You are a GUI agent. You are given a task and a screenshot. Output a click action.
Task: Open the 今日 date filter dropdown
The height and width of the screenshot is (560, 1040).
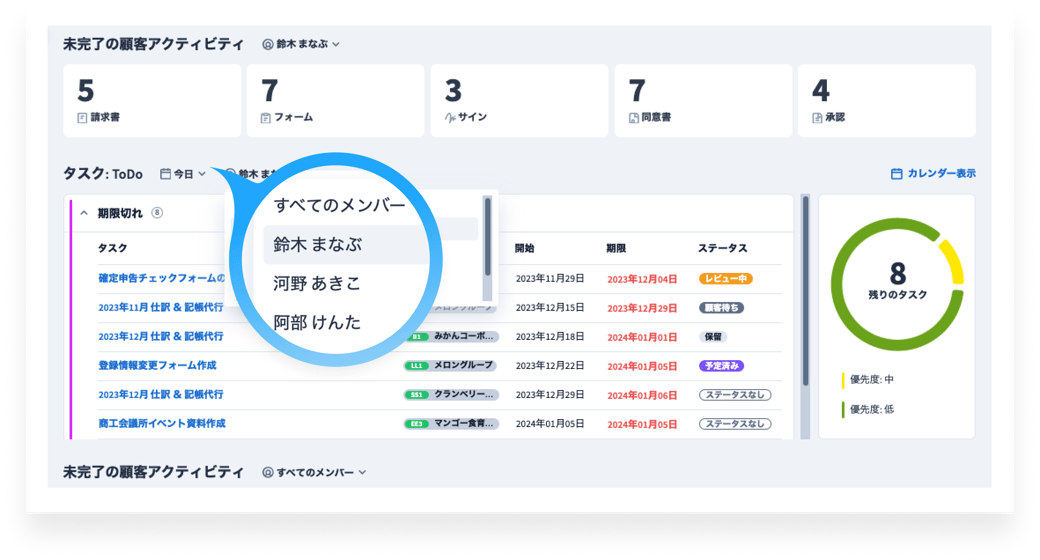pyautogui.click(x=183, y=174)
